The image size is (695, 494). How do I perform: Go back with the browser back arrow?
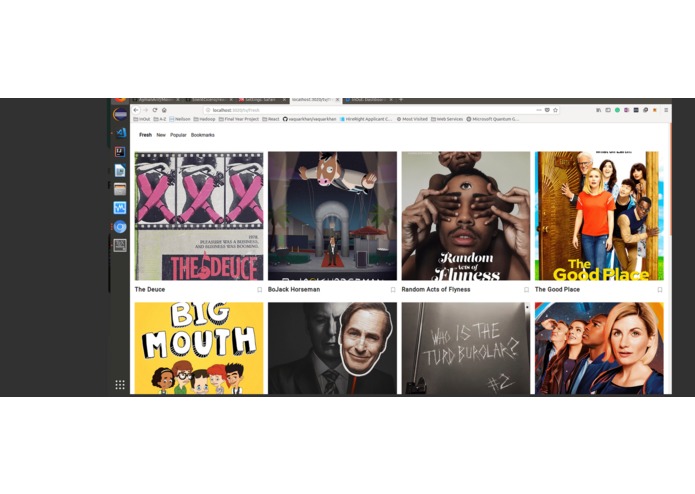(136, 110)
